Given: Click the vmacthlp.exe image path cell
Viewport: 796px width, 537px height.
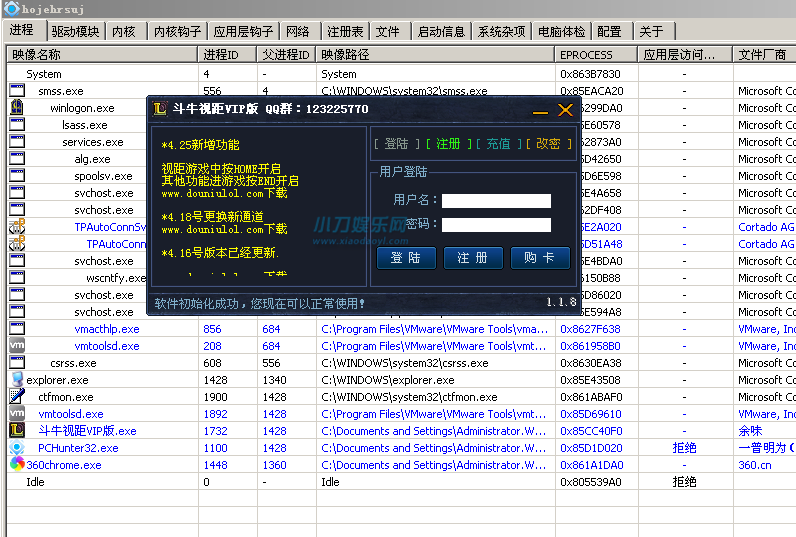Looking at the screenshot, I should (x=435, y=329).
